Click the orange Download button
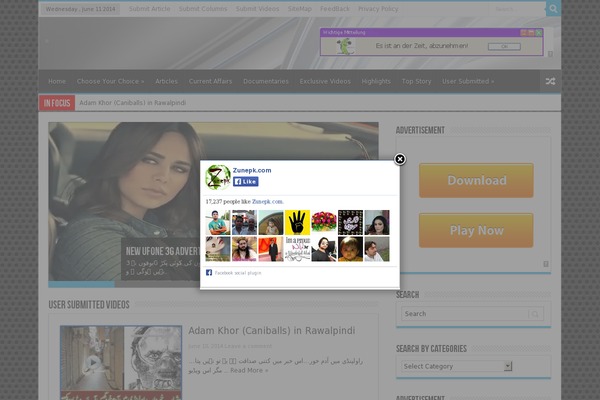Viewport: 600px width, 400px height. coord(476,180)
